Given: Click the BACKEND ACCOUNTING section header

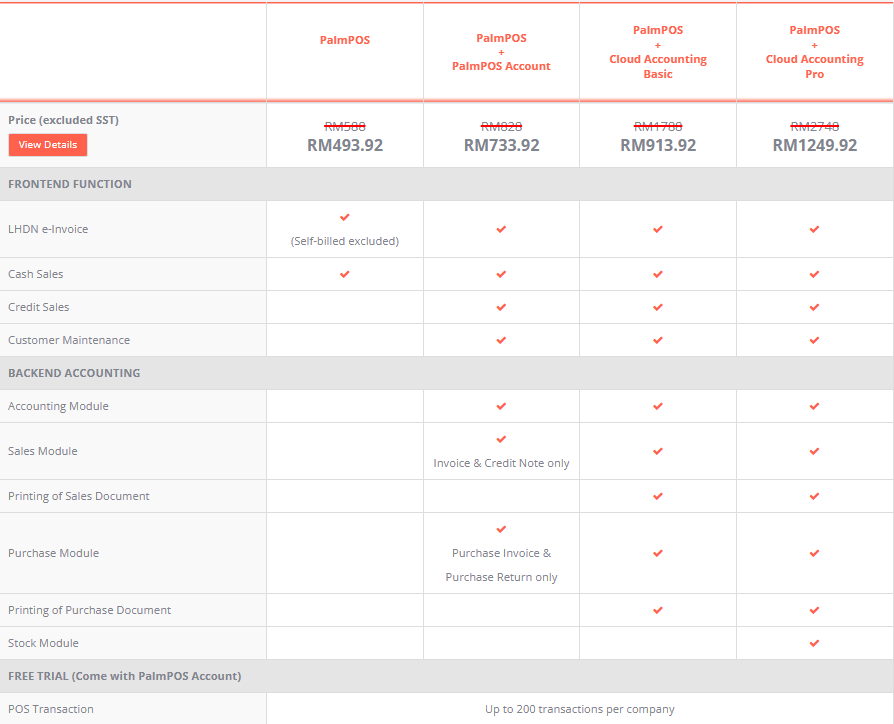Looking at the screenshot, I should [x=74, y=373].
